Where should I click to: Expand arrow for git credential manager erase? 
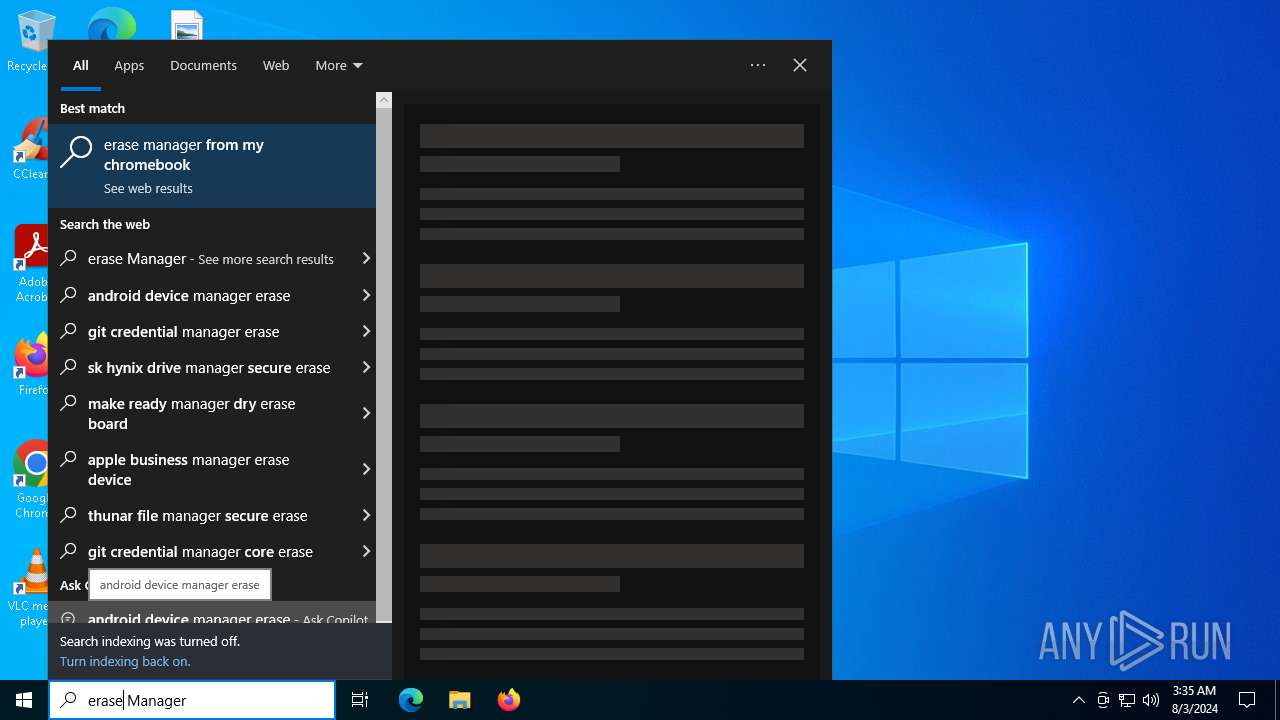coord(366,331)
